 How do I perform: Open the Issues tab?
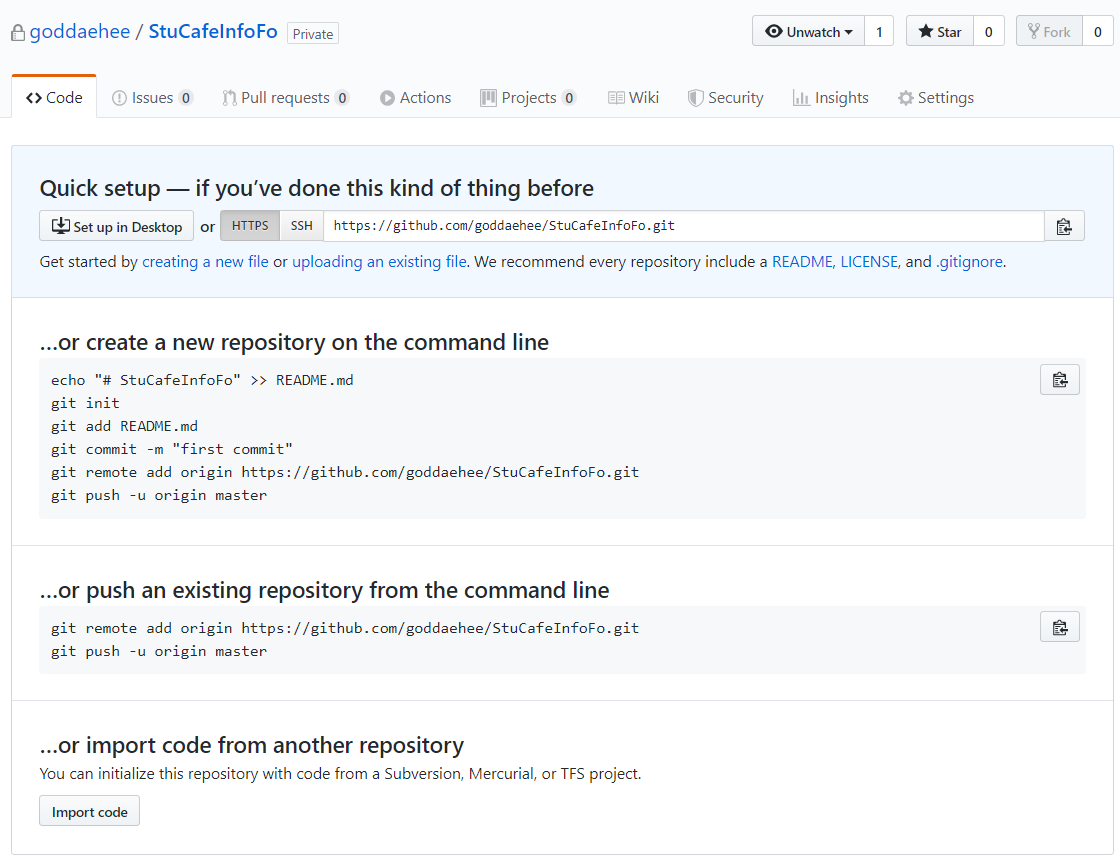[152, 98]
